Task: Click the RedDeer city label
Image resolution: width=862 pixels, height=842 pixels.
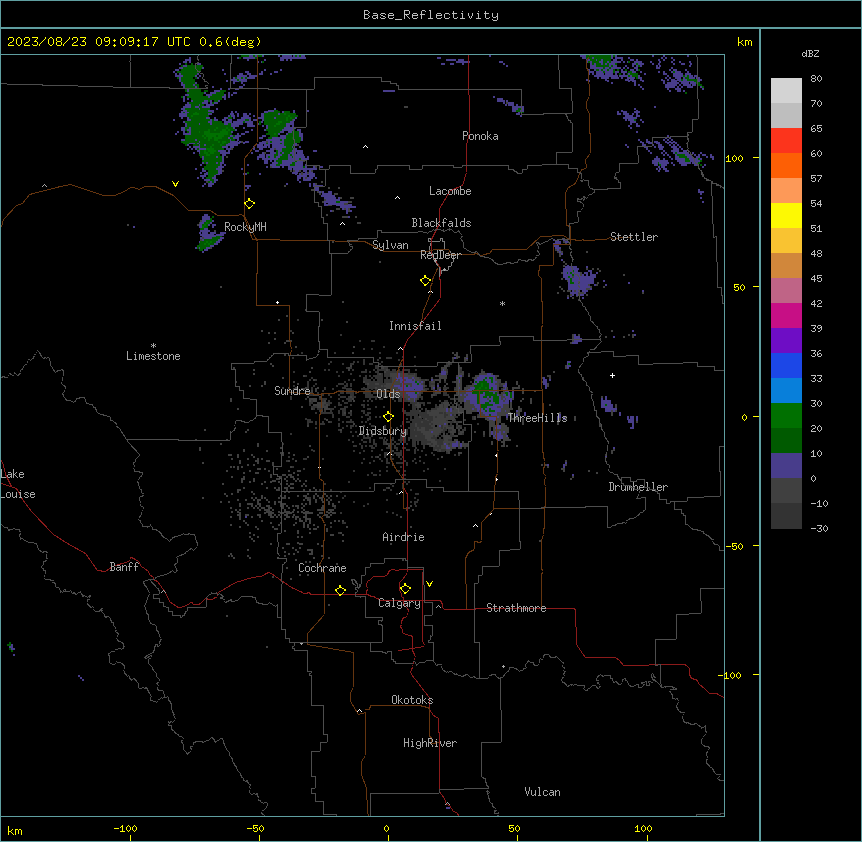Action: click(440, 255)
